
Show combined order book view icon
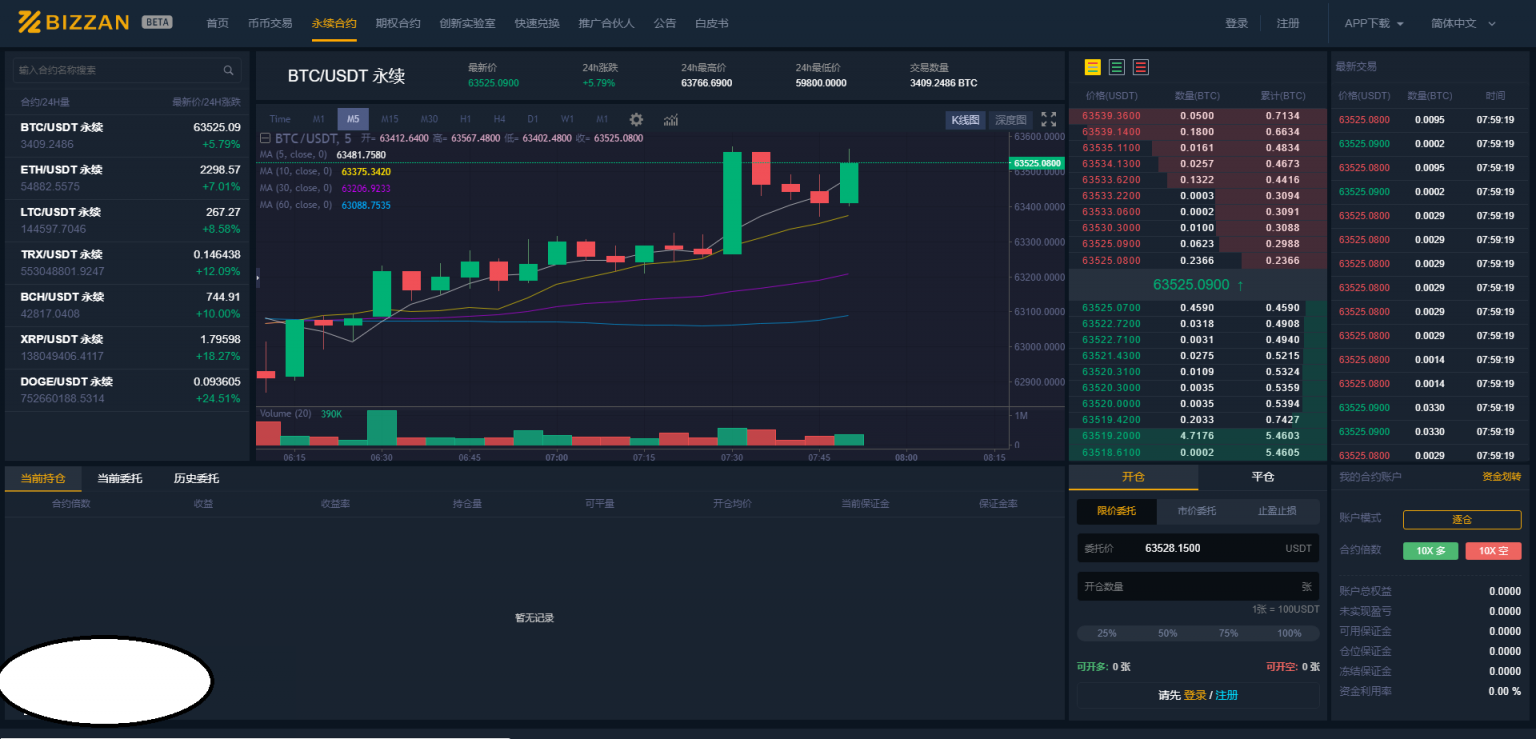click(x=1092, y=67)
